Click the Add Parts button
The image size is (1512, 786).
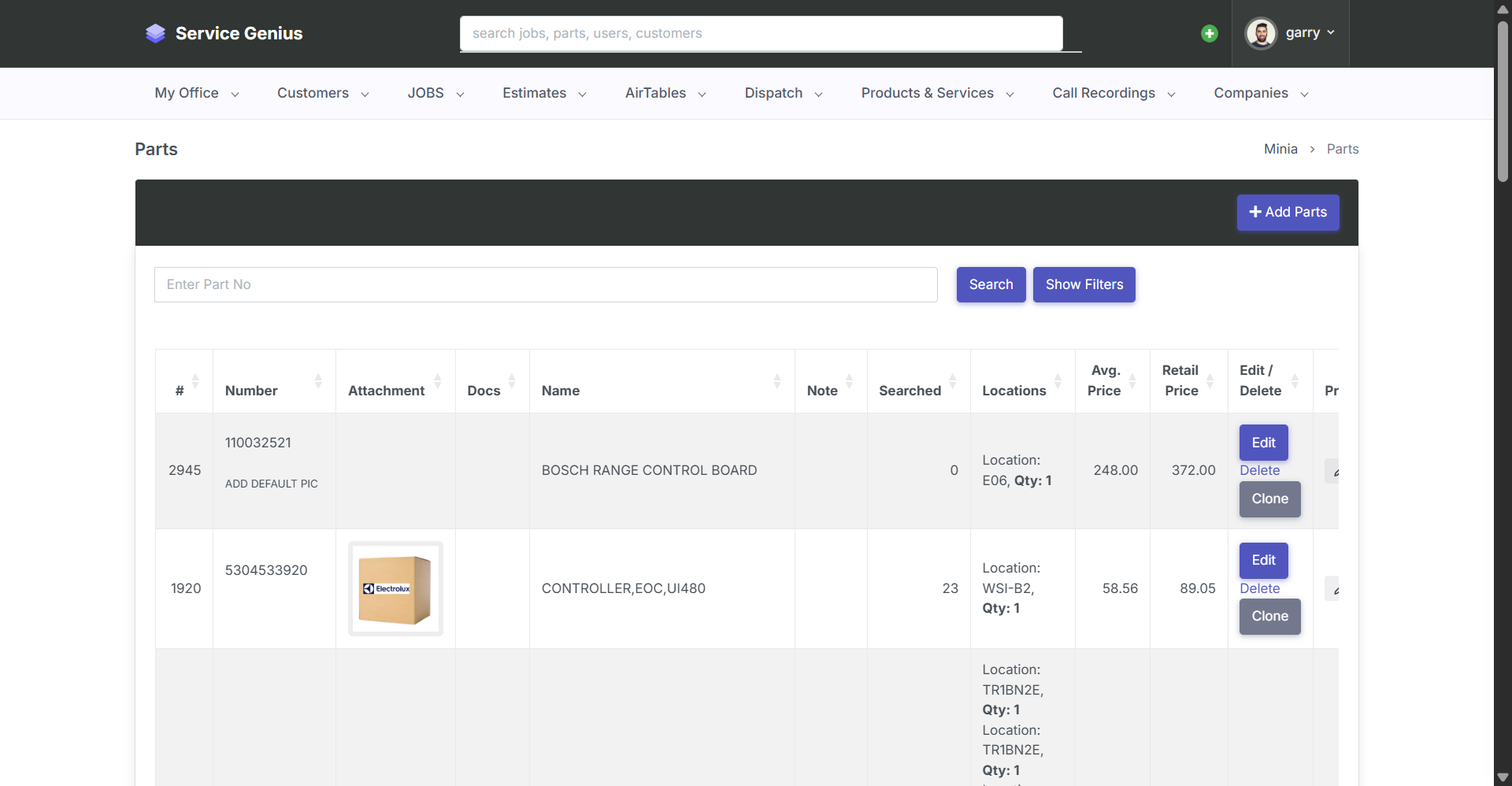tap(1288, 212)
